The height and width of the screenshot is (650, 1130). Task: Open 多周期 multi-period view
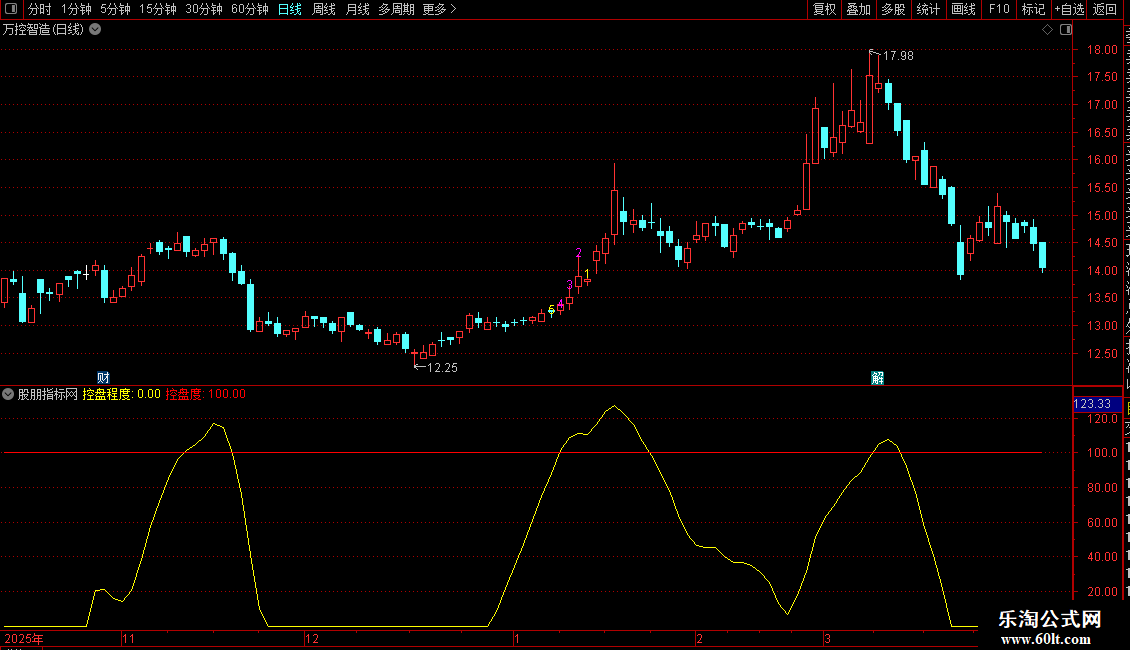tap(396, 9)
